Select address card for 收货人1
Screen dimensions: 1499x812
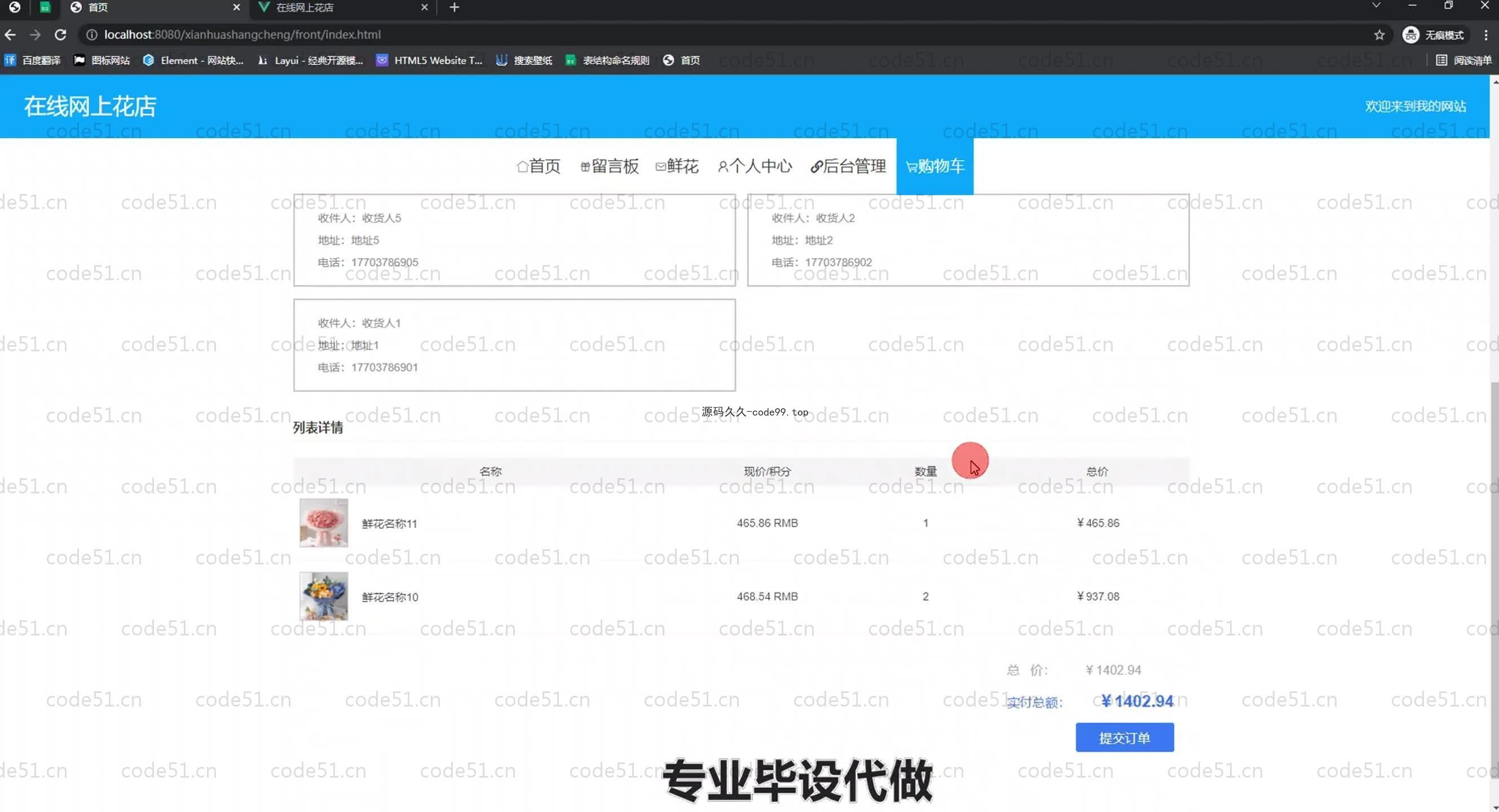(x=514, y=346)
